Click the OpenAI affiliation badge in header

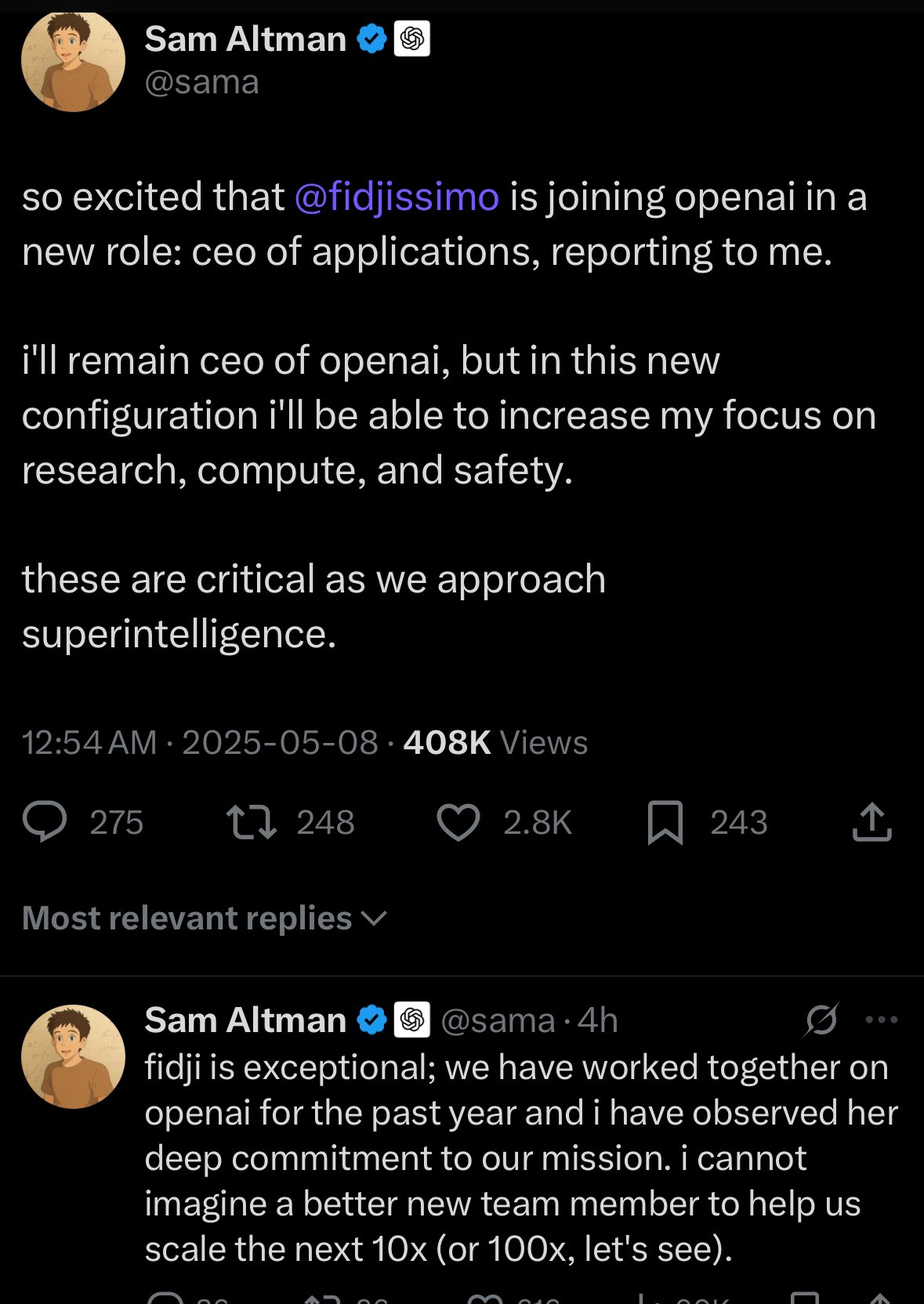[412, 38]
